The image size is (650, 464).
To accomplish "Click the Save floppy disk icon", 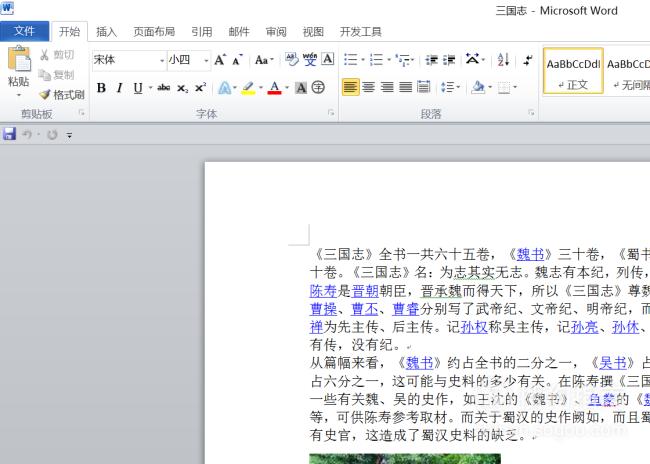I will tap(9, 134).
